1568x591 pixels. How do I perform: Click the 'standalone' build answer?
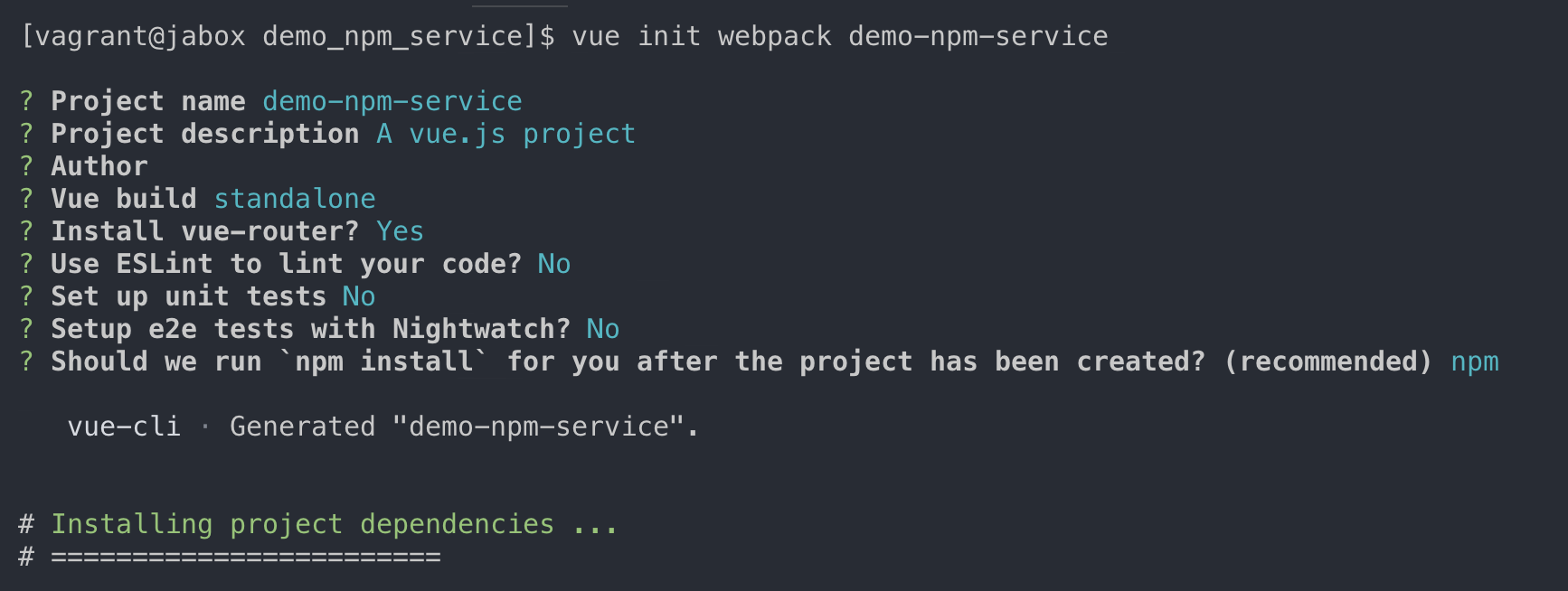294,199
